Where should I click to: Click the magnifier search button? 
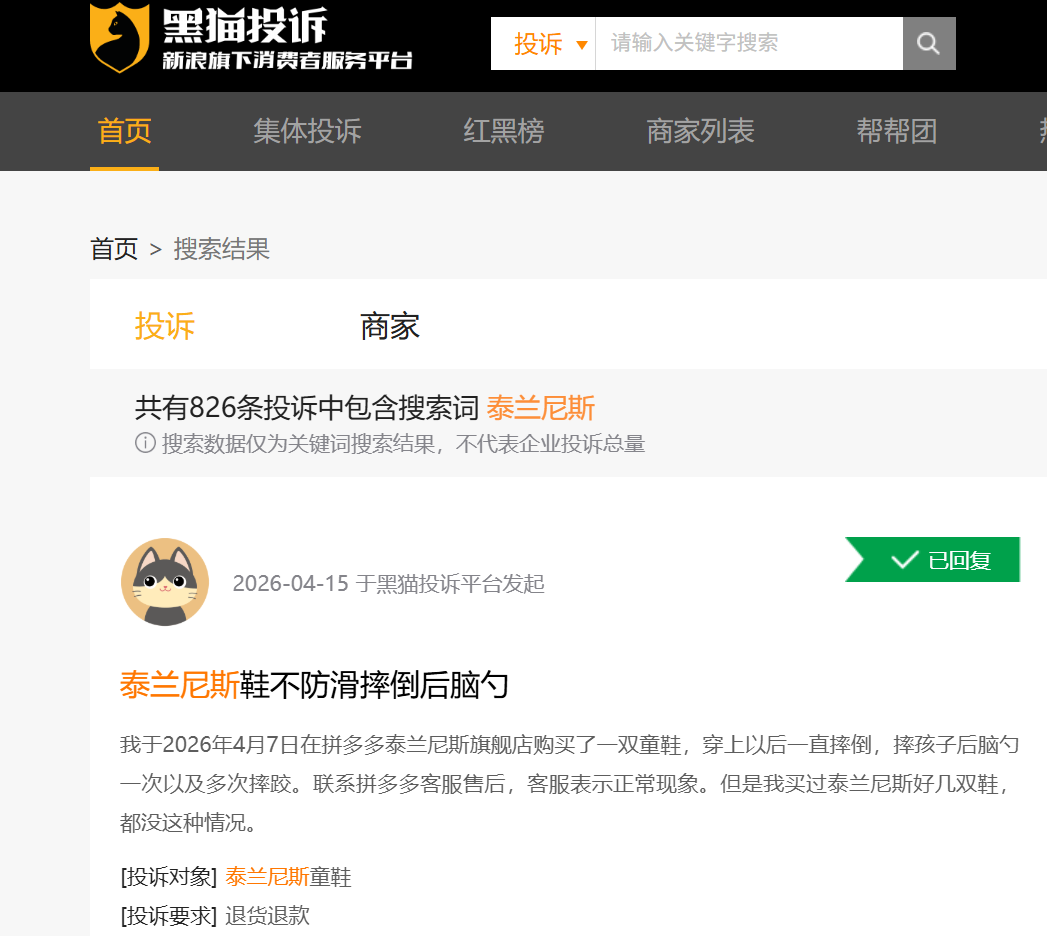(x=929, y=43)
